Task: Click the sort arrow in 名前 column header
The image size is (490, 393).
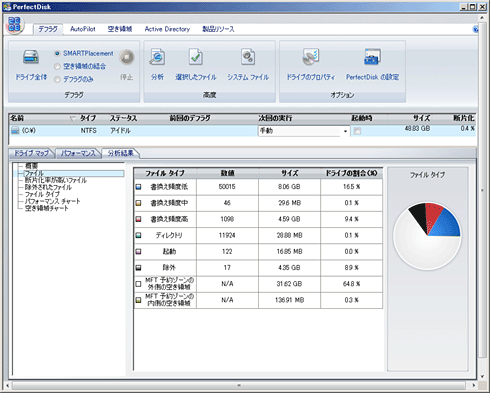Action: click(72, 119)
